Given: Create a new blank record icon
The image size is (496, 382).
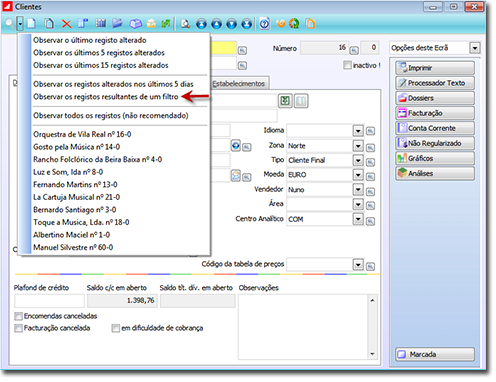Looking at the screenshot, I should coord(32,23).
